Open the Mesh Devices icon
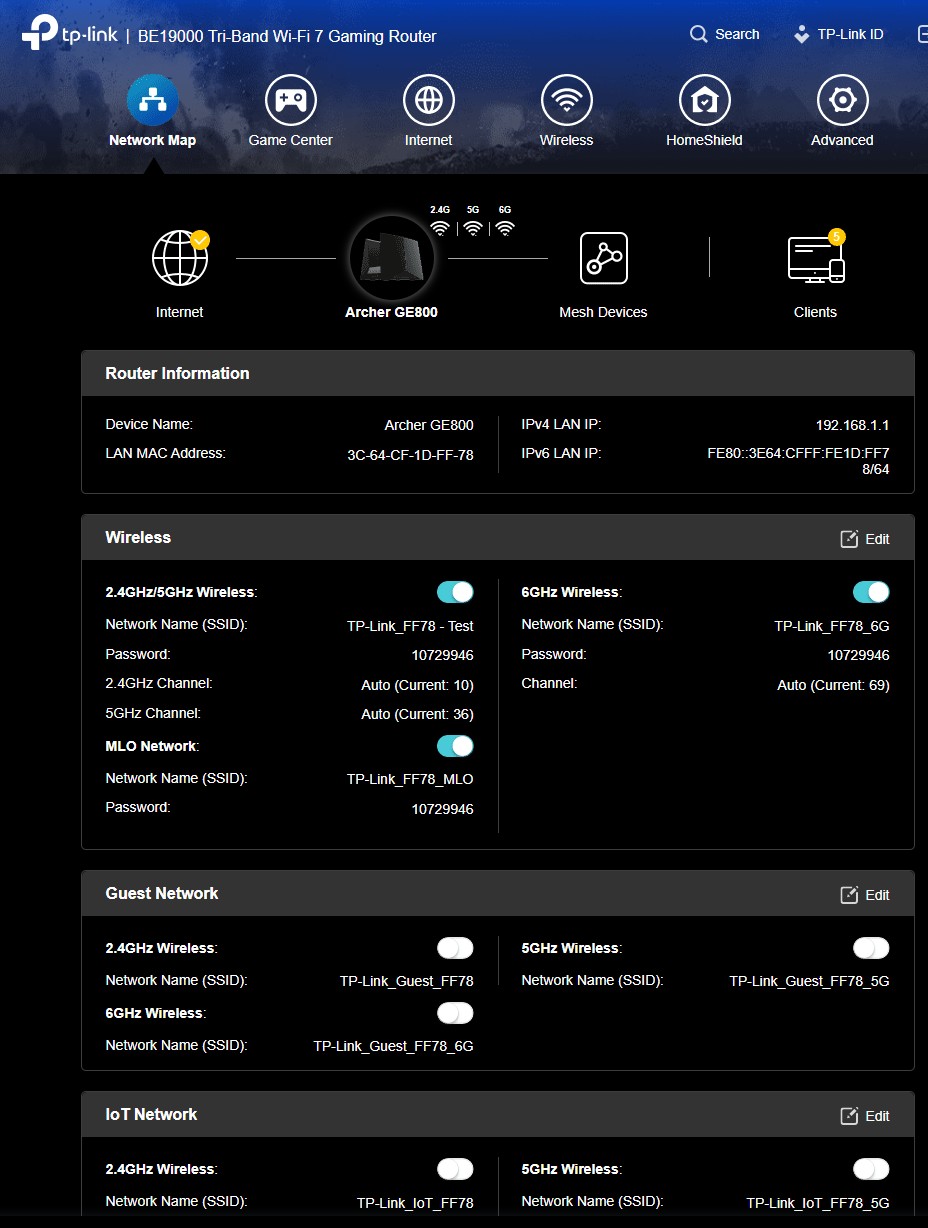 pos(603,258)
